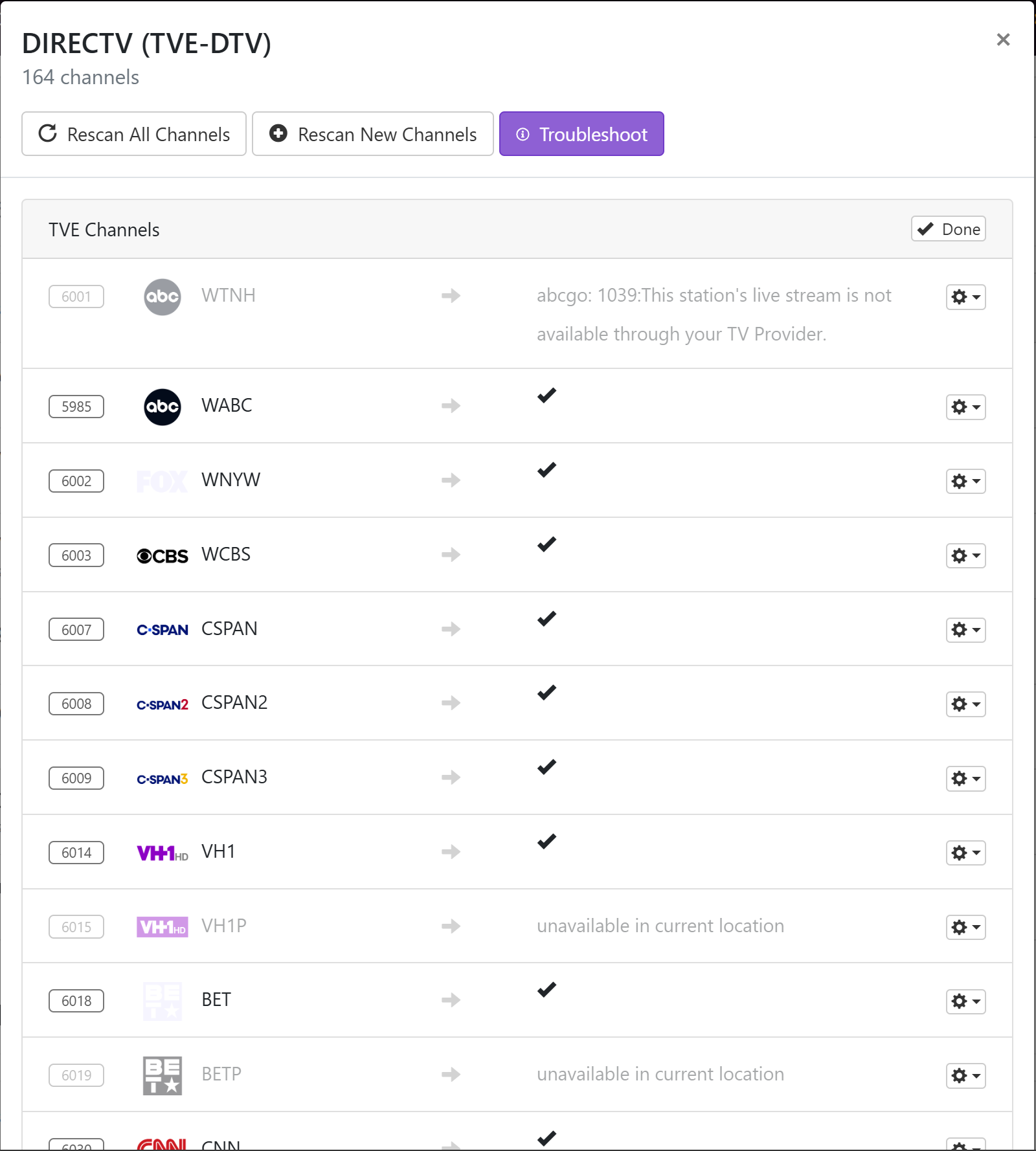
Task: Click the CBS logo next to WCBS
Action: [x=162, y=556]
